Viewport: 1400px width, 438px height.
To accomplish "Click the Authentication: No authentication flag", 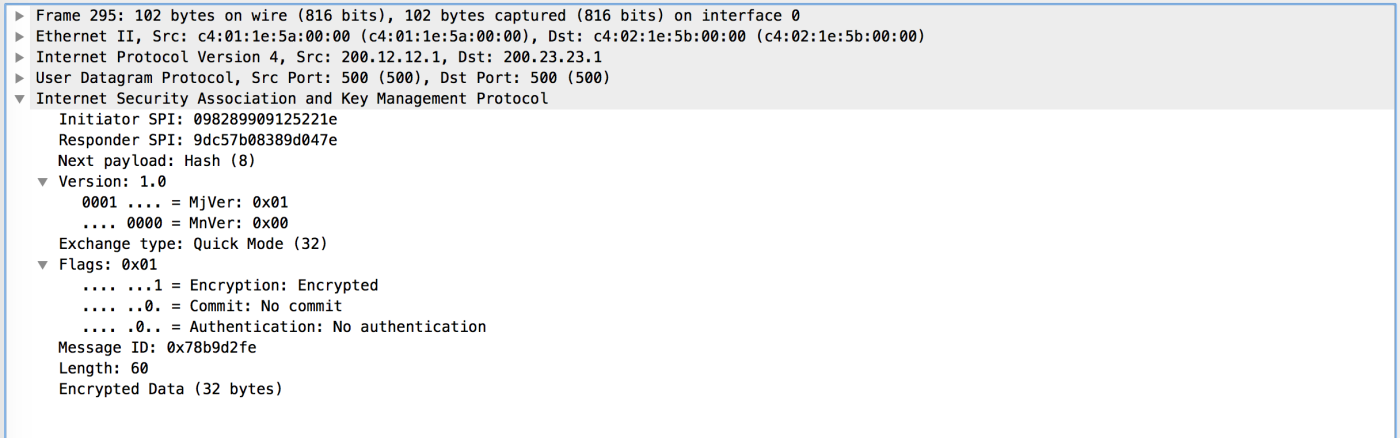I will pyautogui.click(x=284, y=327).
